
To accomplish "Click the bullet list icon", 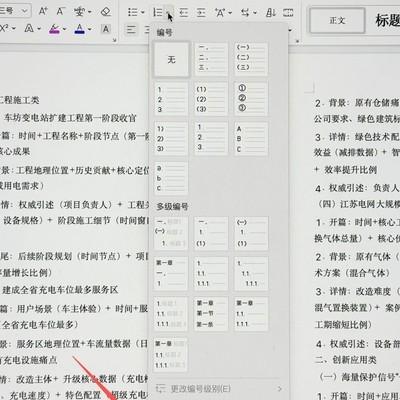I will pyautogui.click(x=133, y=13).
